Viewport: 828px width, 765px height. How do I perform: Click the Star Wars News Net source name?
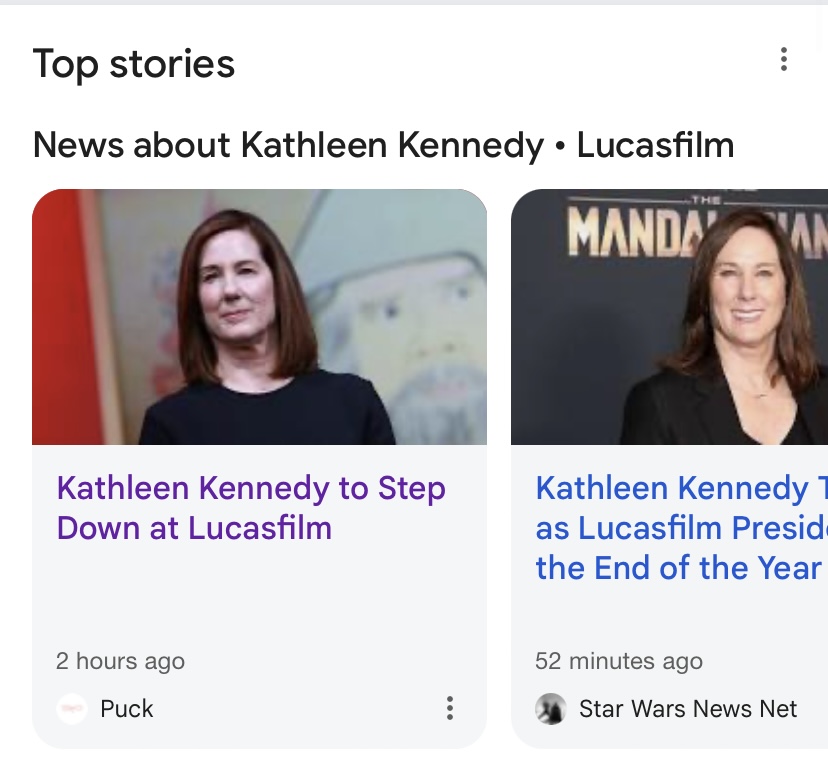tap(688, 709)
